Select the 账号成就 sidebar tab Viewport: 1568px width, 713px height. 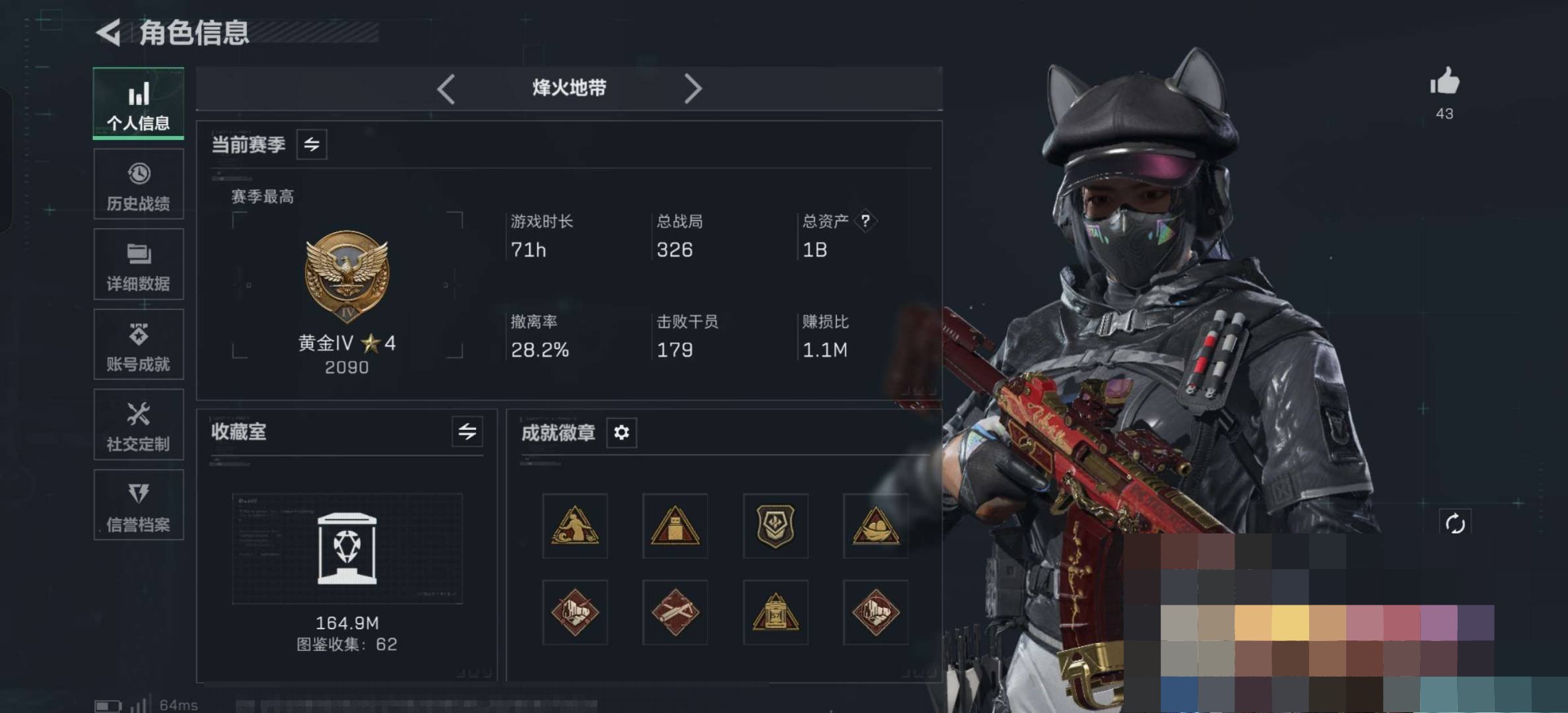point(139,345)
